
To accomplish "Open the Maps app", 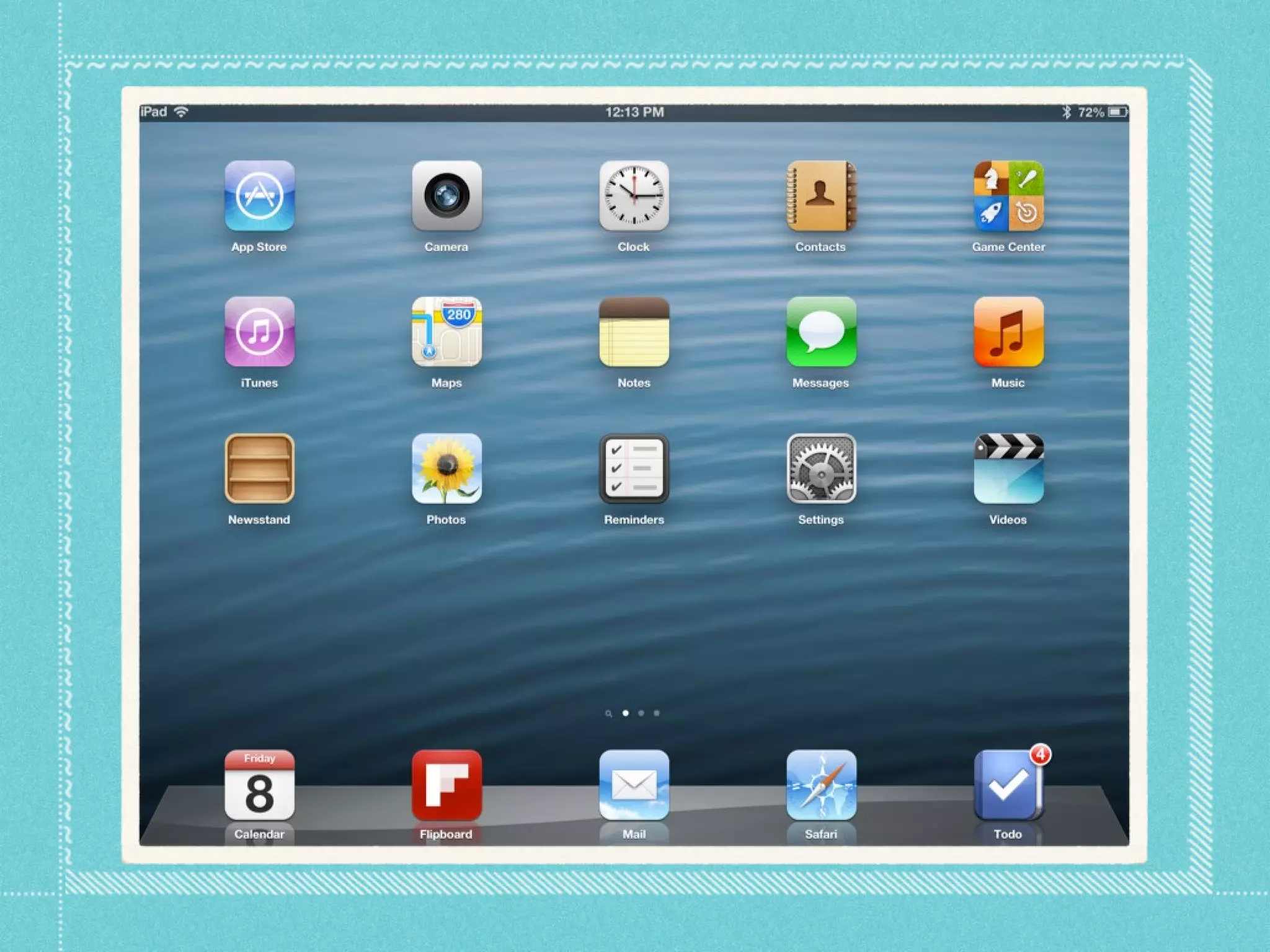I will click(446, 332).
